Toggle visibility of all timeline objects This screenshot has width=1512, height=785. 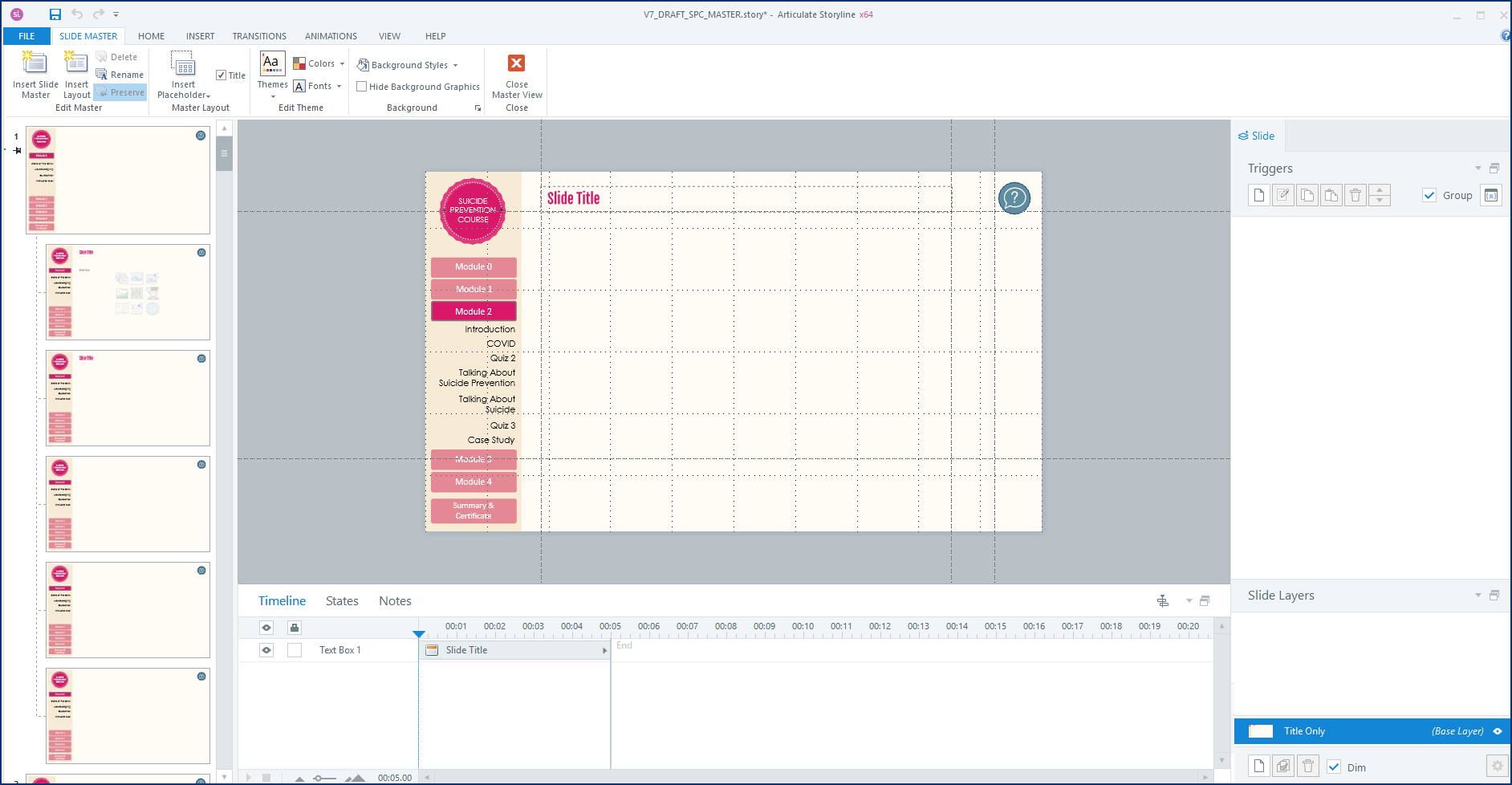(x=266, y=628)
